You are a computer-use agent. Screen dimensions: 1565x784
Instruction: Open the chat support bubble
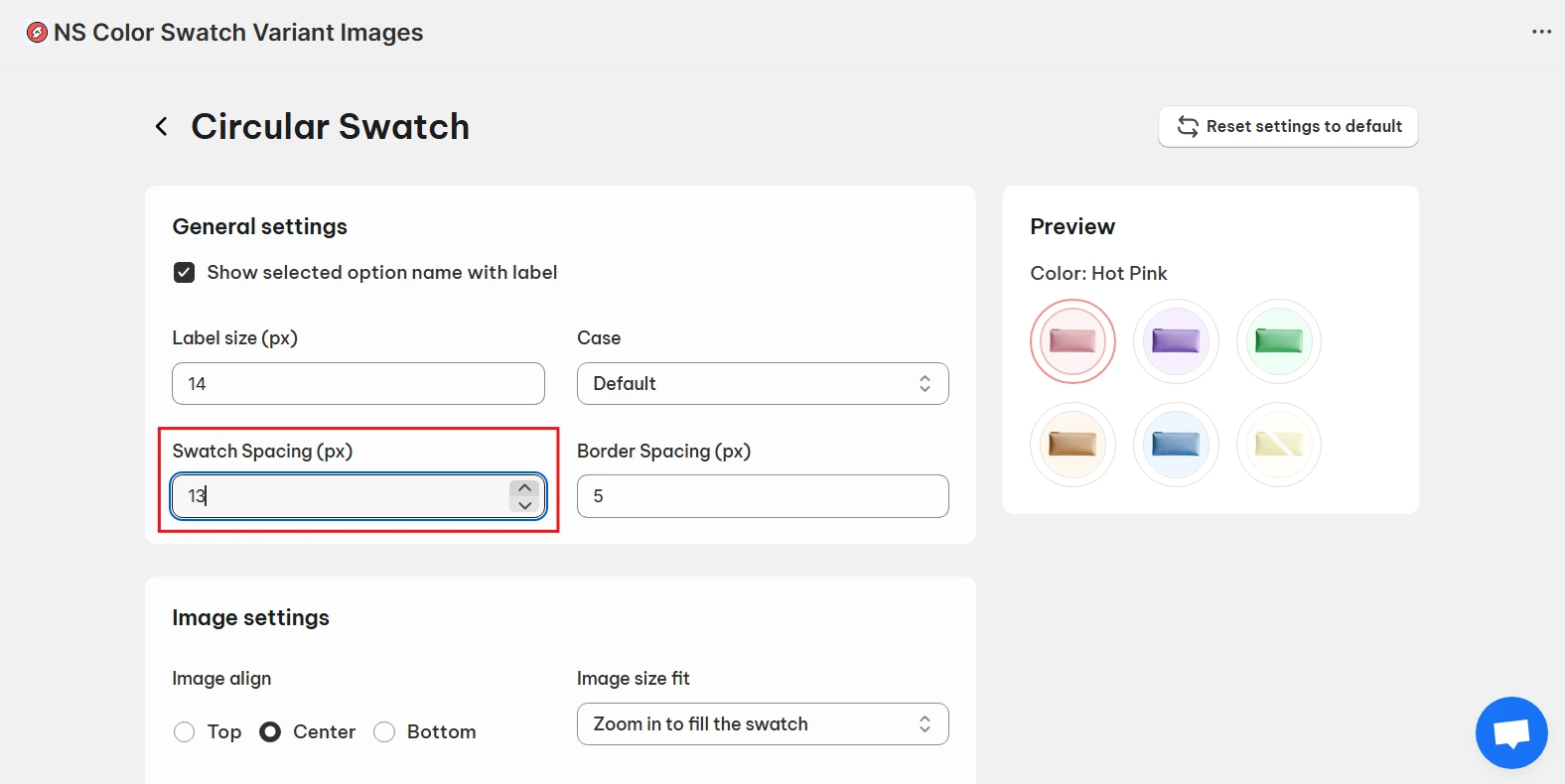coord(1510,733)
